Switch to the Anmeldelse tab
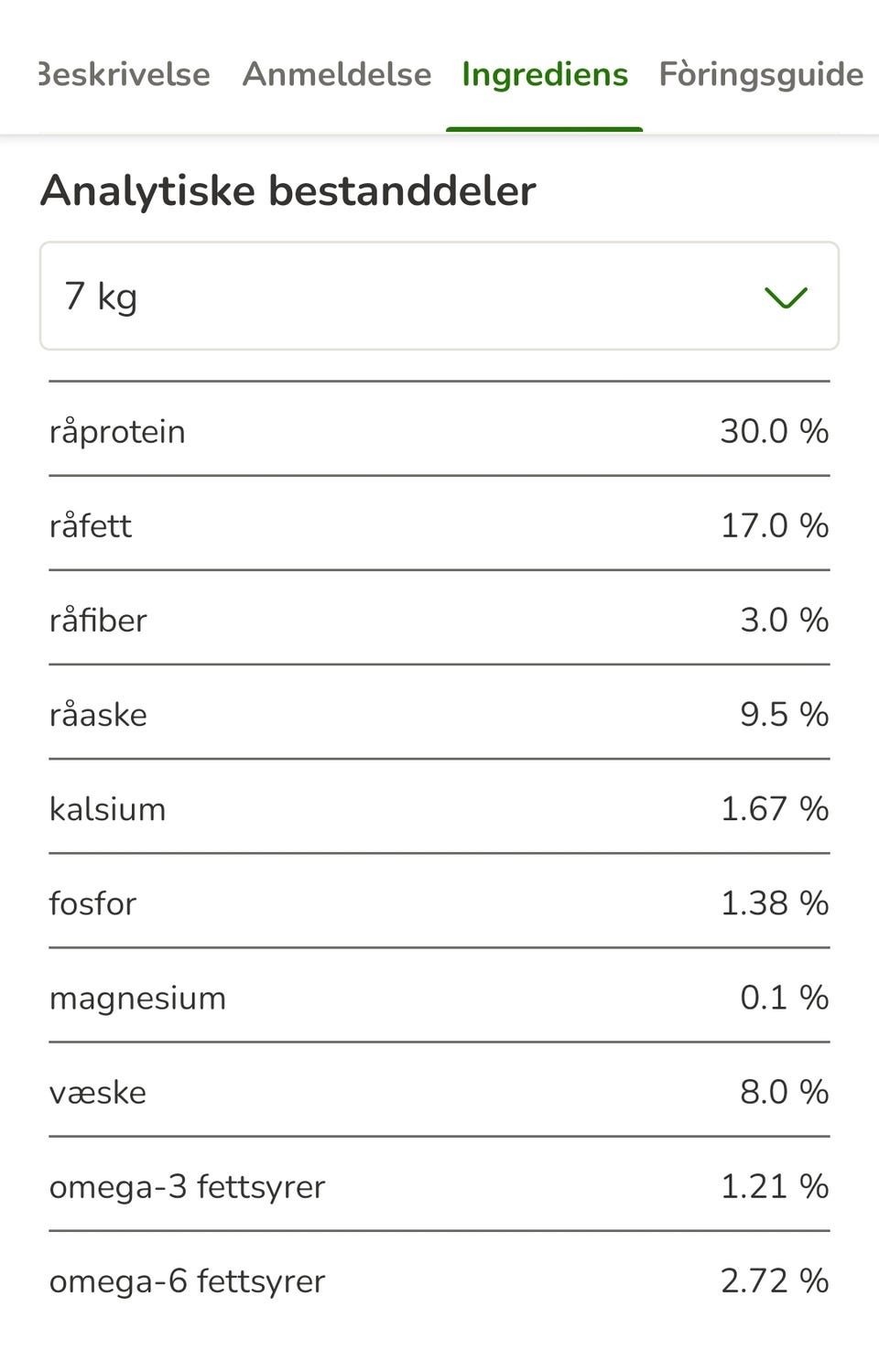879x1372 pixels. (x=336, y=74)
